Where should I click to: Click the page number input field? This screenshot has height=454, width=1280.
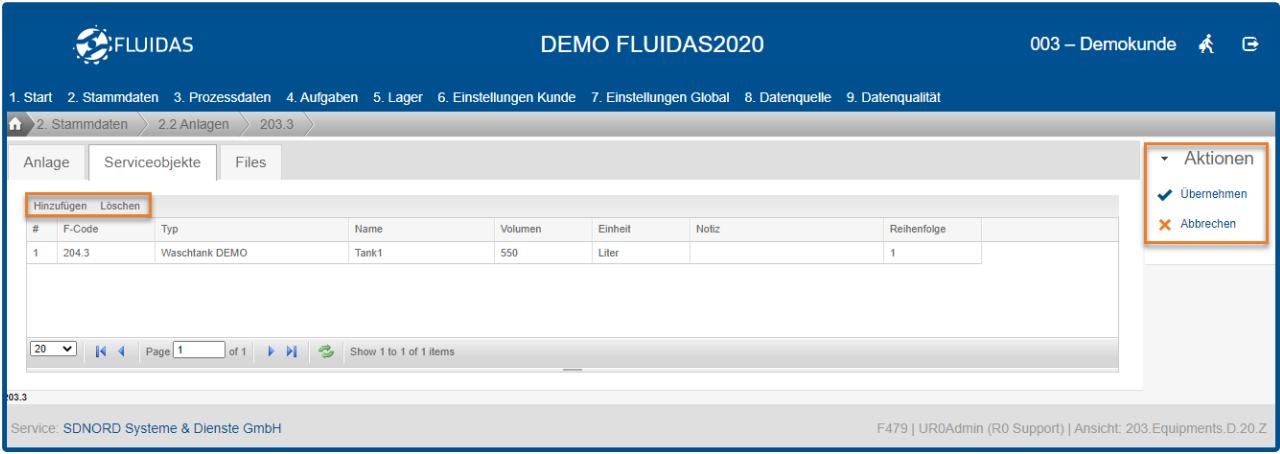pos(199,351)
